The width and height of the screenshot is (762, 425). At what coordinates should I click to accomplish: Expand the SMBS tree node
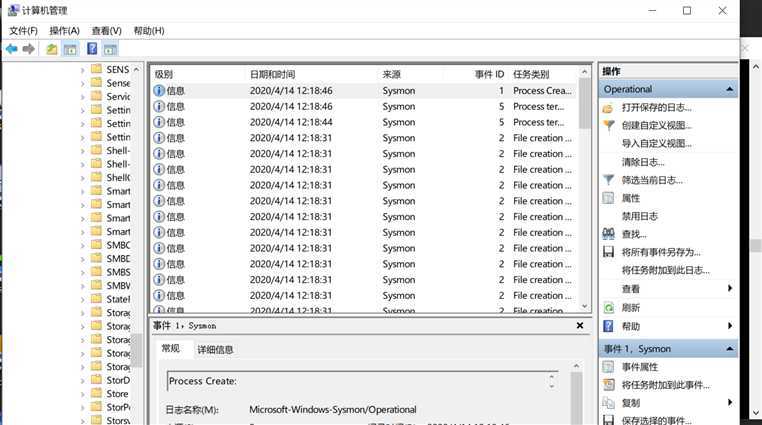point(83,272)
